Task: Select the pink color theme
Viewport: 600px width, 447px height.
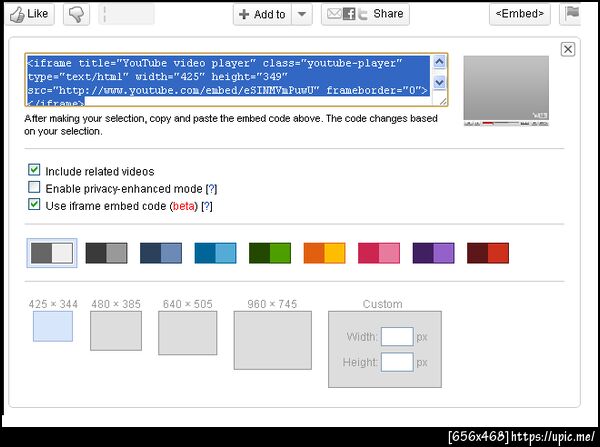Action: (379, 253)
